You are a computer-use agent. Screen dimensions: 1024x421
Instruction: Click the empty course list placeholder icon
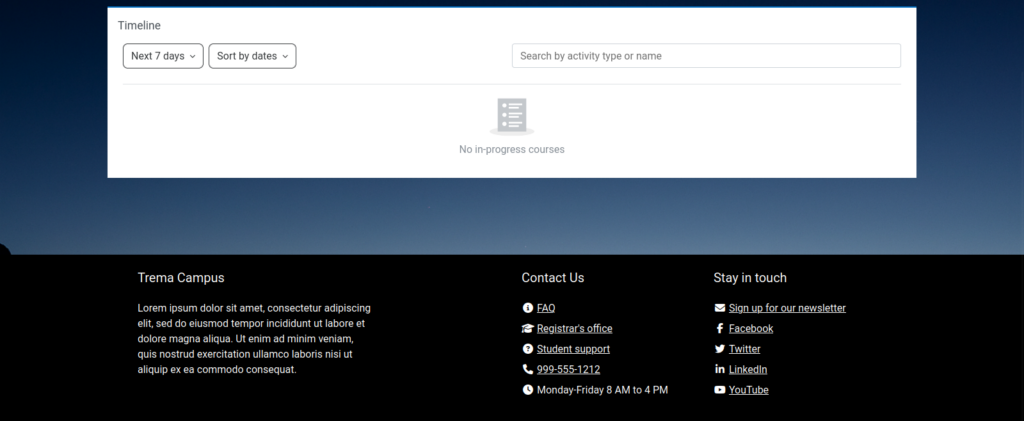pyautogui.click(x=511, y=116)
